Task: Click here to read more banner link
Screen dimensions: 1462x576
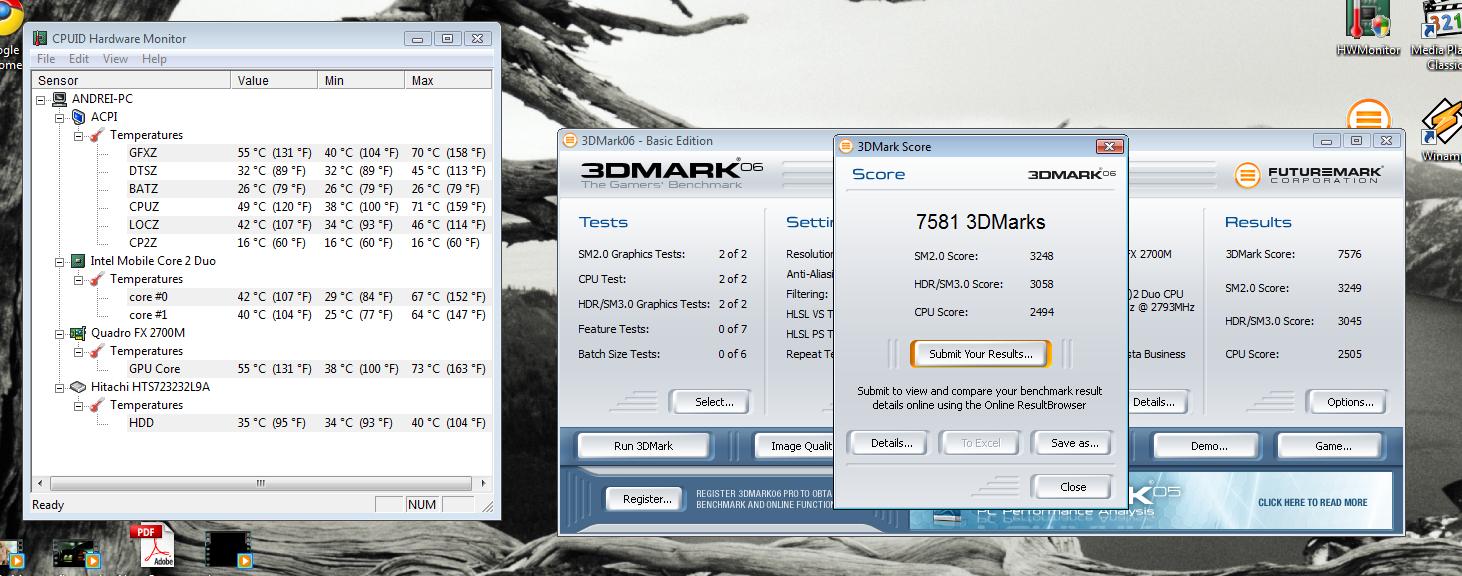Action: coord(1312,502)
